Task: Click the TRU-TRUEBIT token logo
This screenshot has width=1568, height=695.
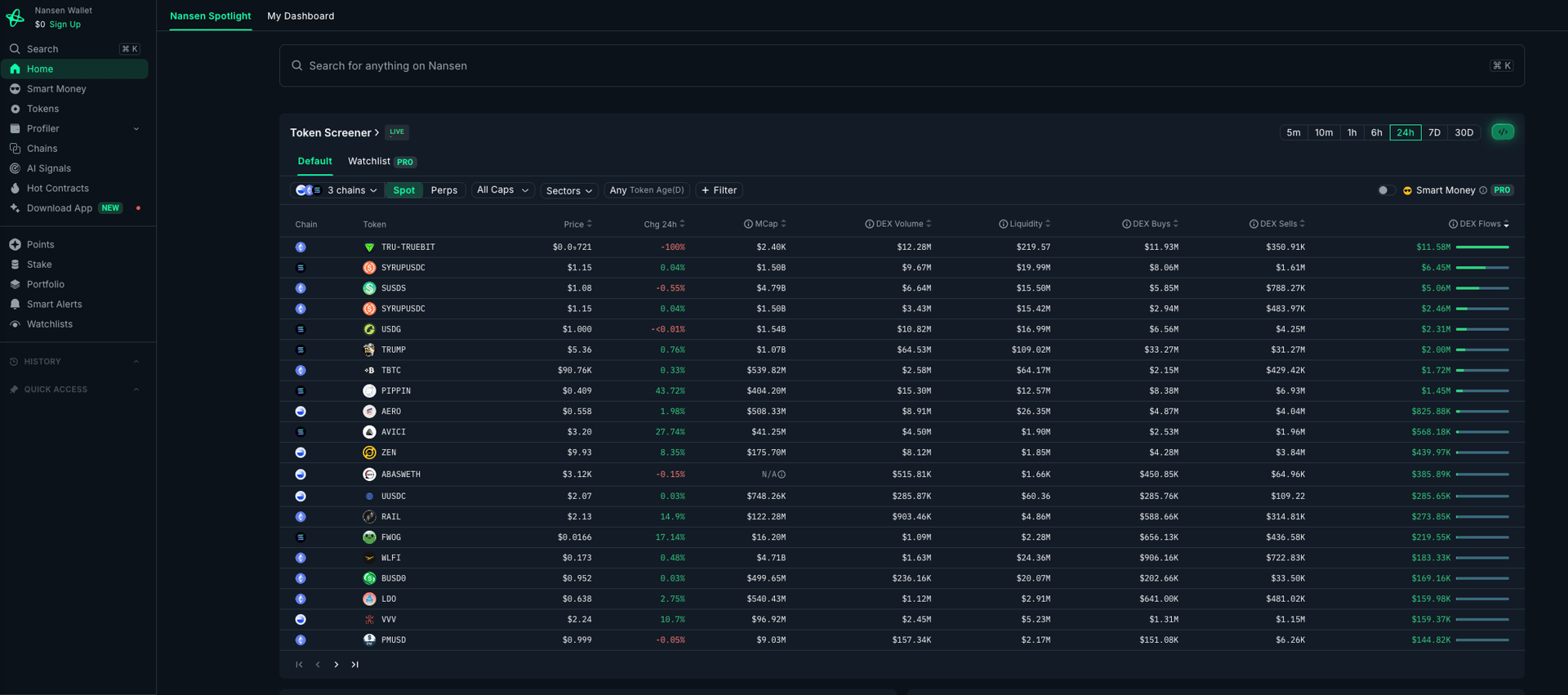Action: (369, 247)
